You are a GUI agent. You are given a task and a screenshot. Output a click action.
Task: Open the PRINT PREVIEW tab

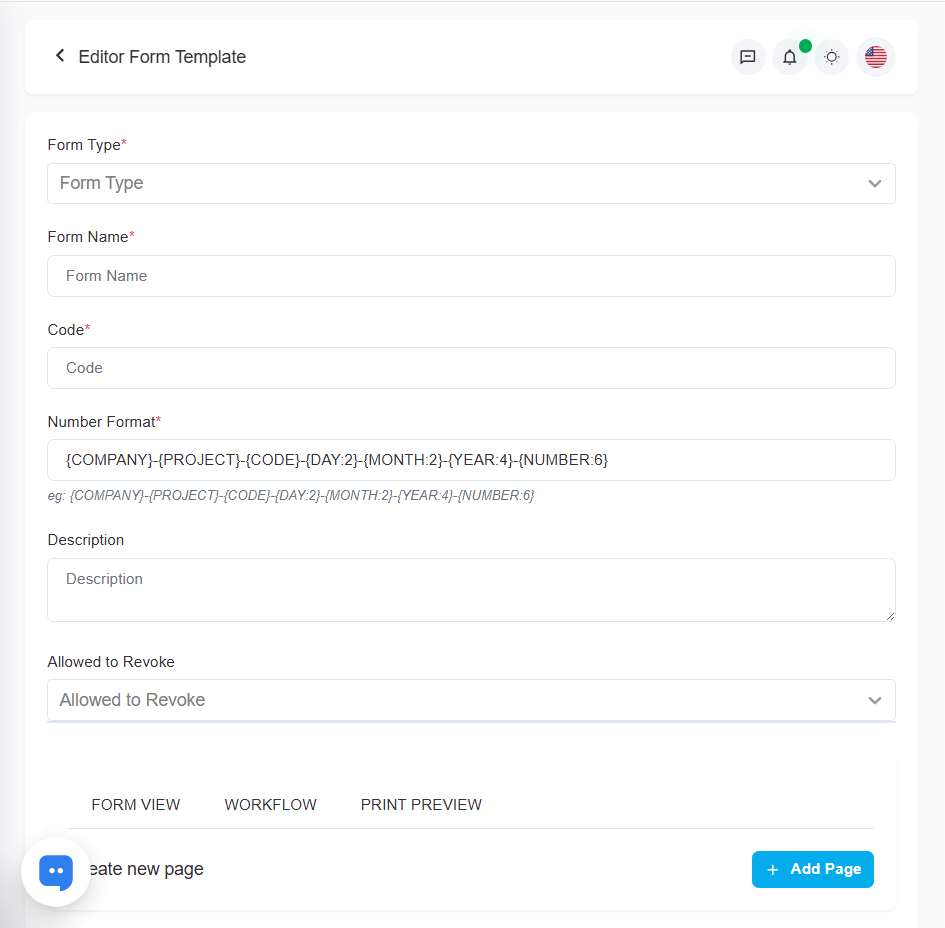point(421,805)
